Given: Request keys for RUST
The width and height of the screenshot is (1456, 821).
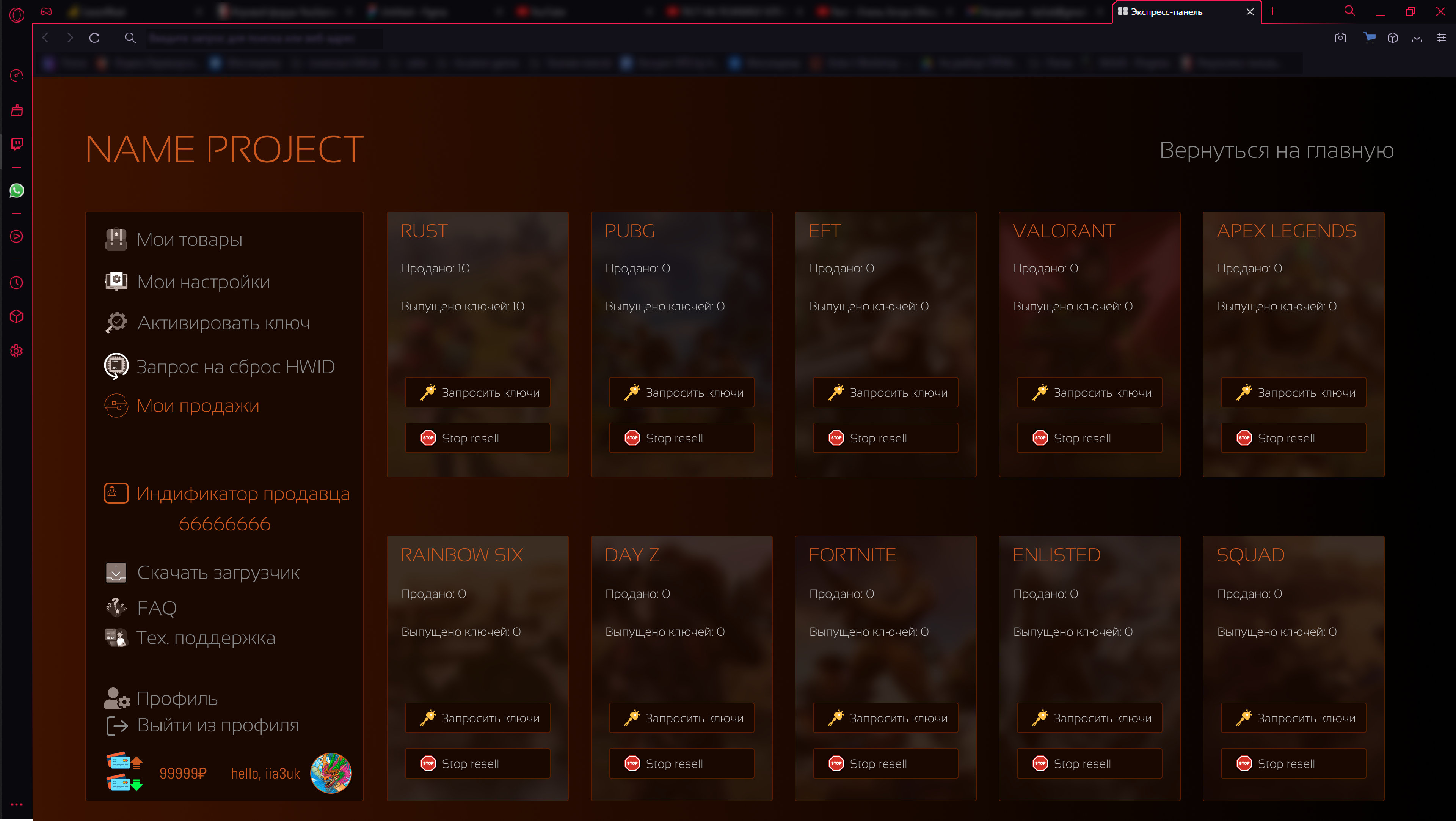Looking at the screenshot, I should [x=478, y=392].
